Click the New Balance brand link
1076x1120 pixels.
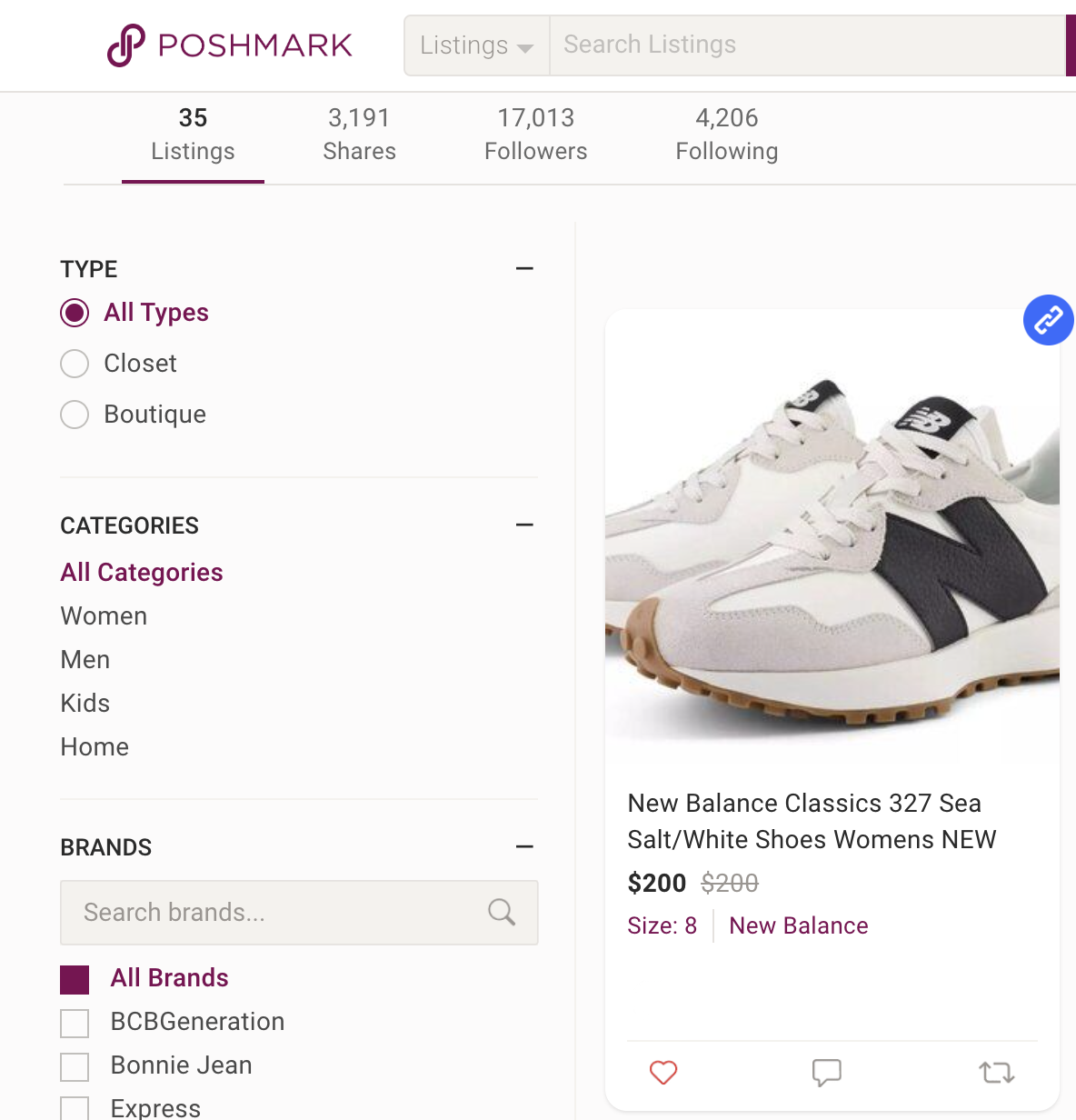[798, 925]
